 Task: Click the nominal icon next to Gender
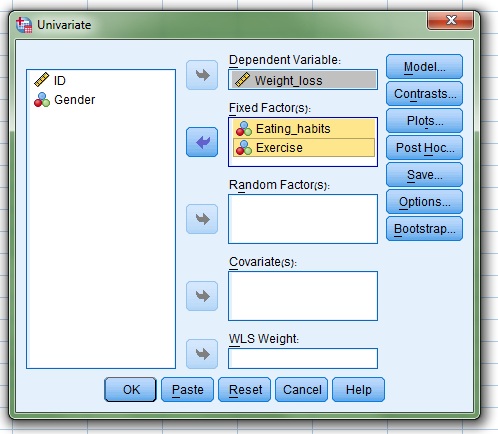click(42, 100)
